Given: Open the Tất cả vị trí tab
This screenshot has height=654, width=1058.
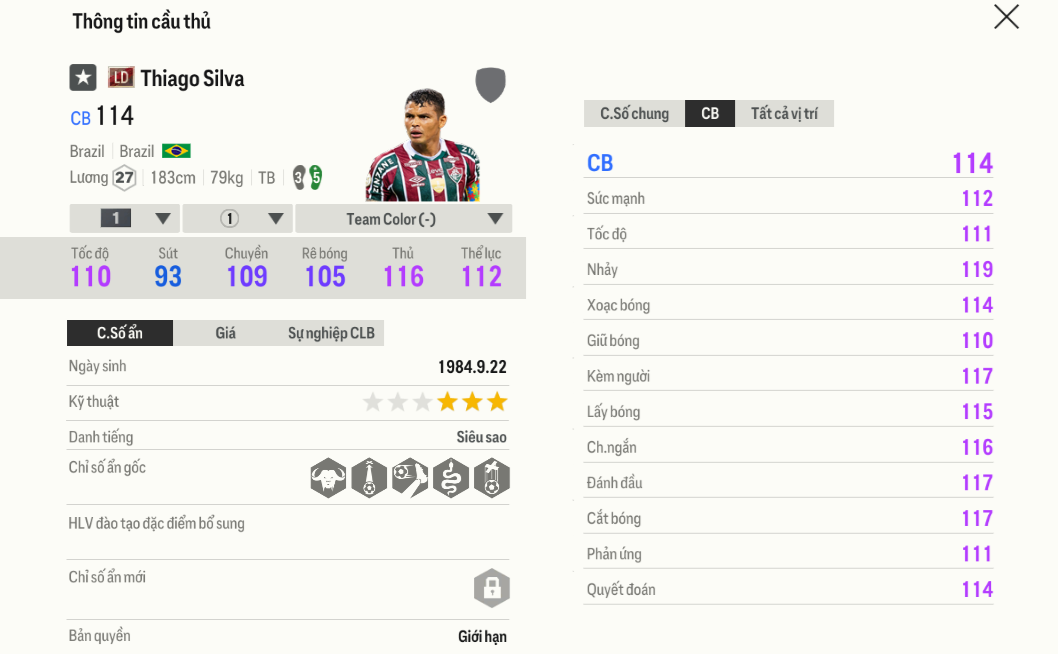Looking at the screenshot, I should [784, 113].
